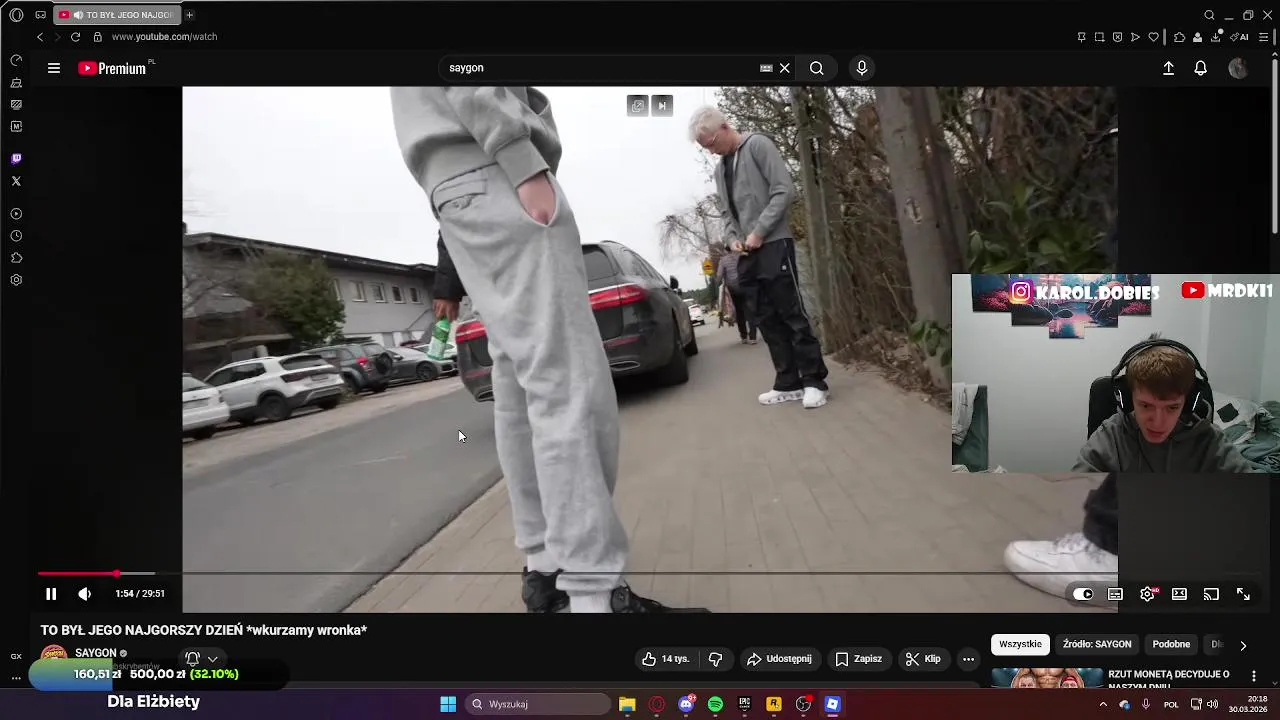Pin the tab with pinboard icon
The height and width of the screenshot is (720, 1280).
(1081, 37)
